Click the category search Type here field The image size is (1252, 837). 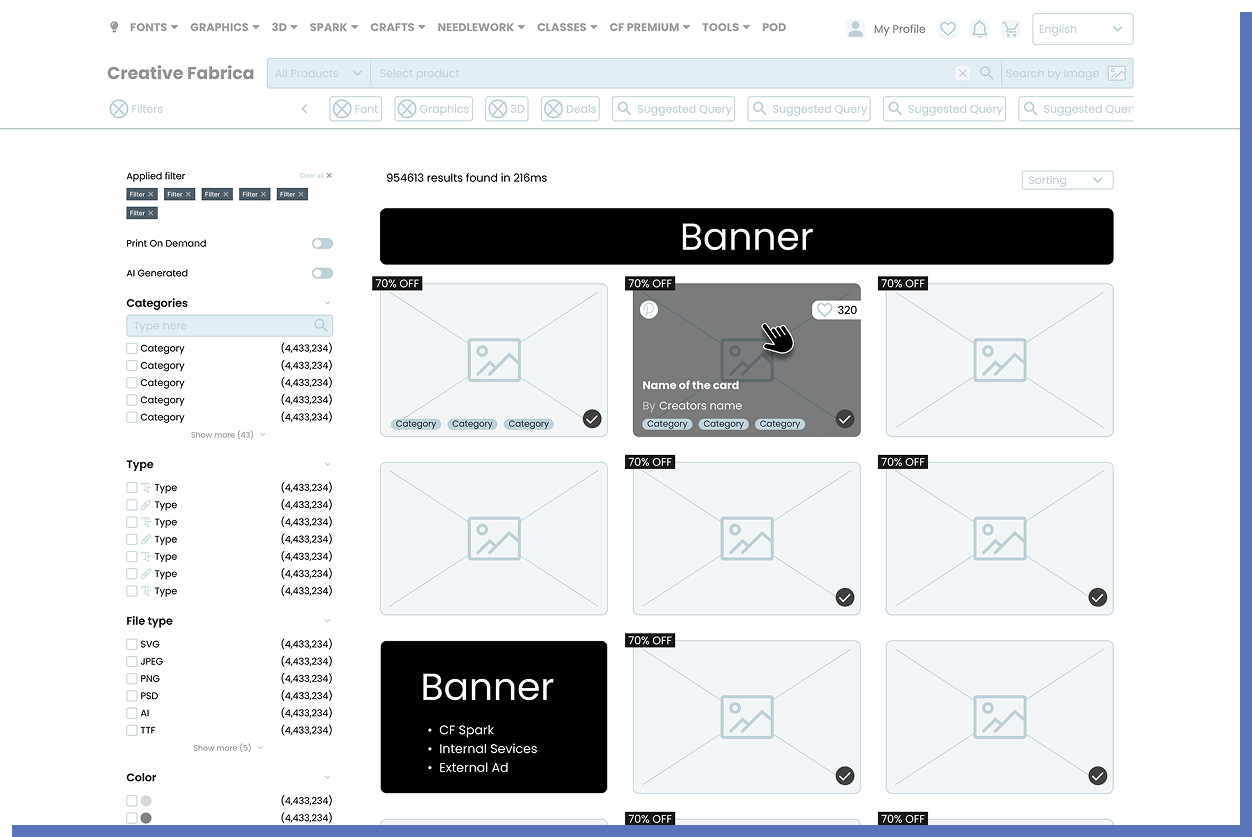point(220,325)
